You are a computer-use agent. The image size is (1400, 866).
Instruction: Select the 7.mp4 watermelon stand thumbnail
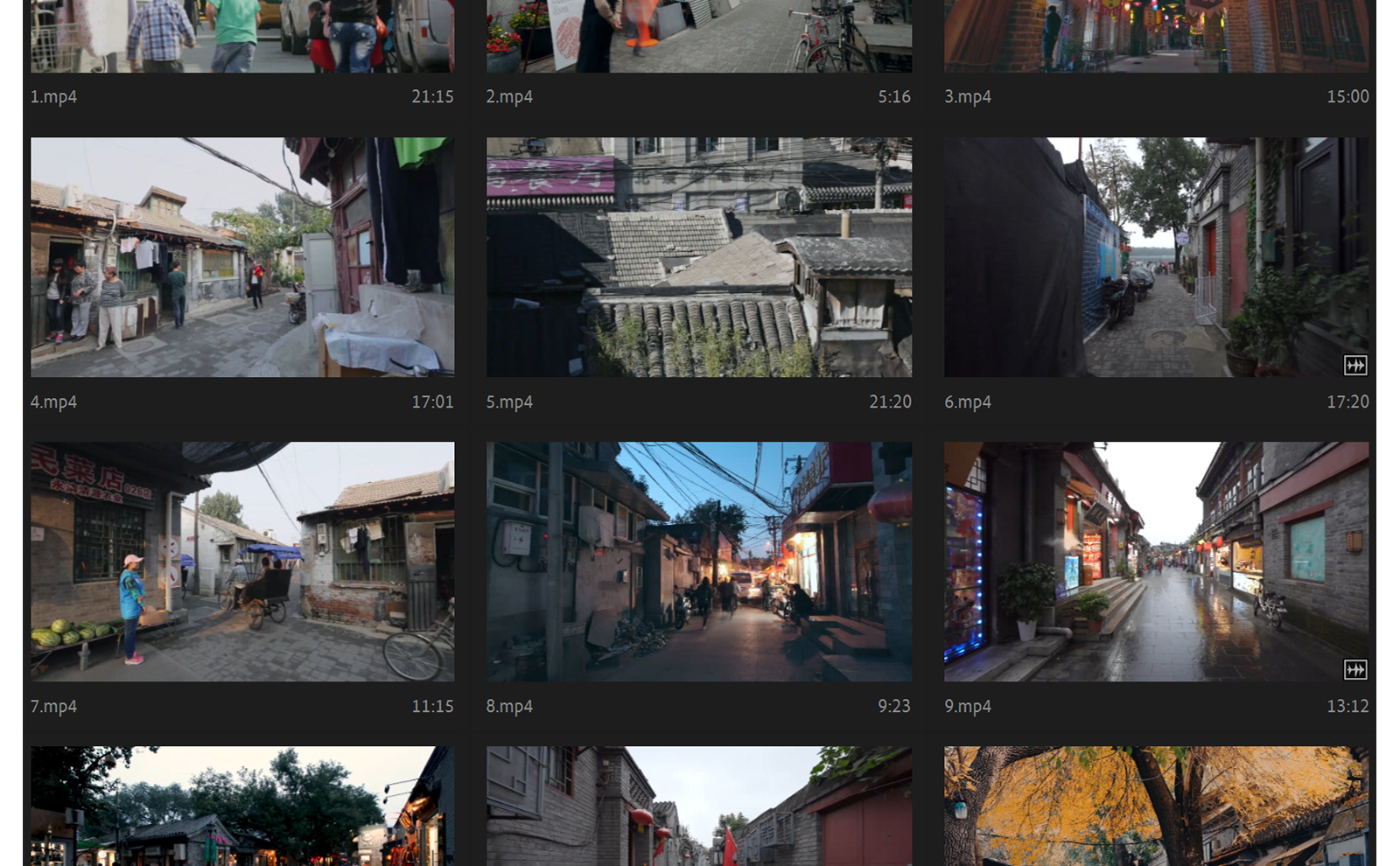242,562
